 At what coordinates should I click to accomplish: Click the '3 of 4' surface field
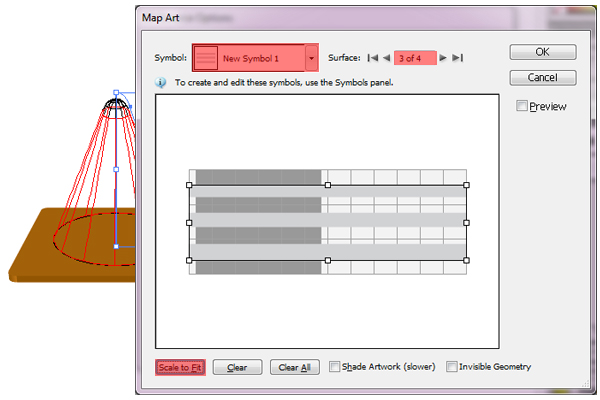415,58
